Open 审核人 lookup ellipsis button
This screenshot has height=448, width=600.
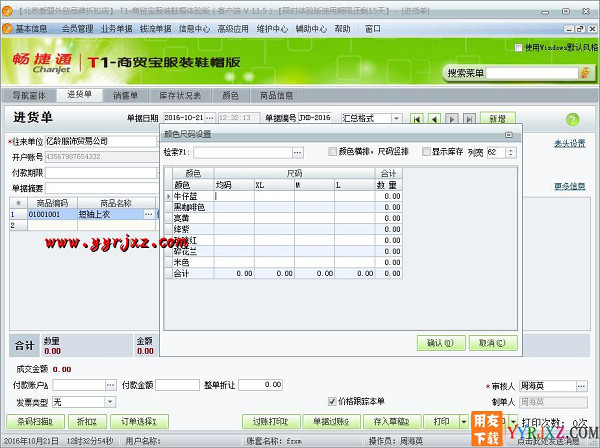581,386
